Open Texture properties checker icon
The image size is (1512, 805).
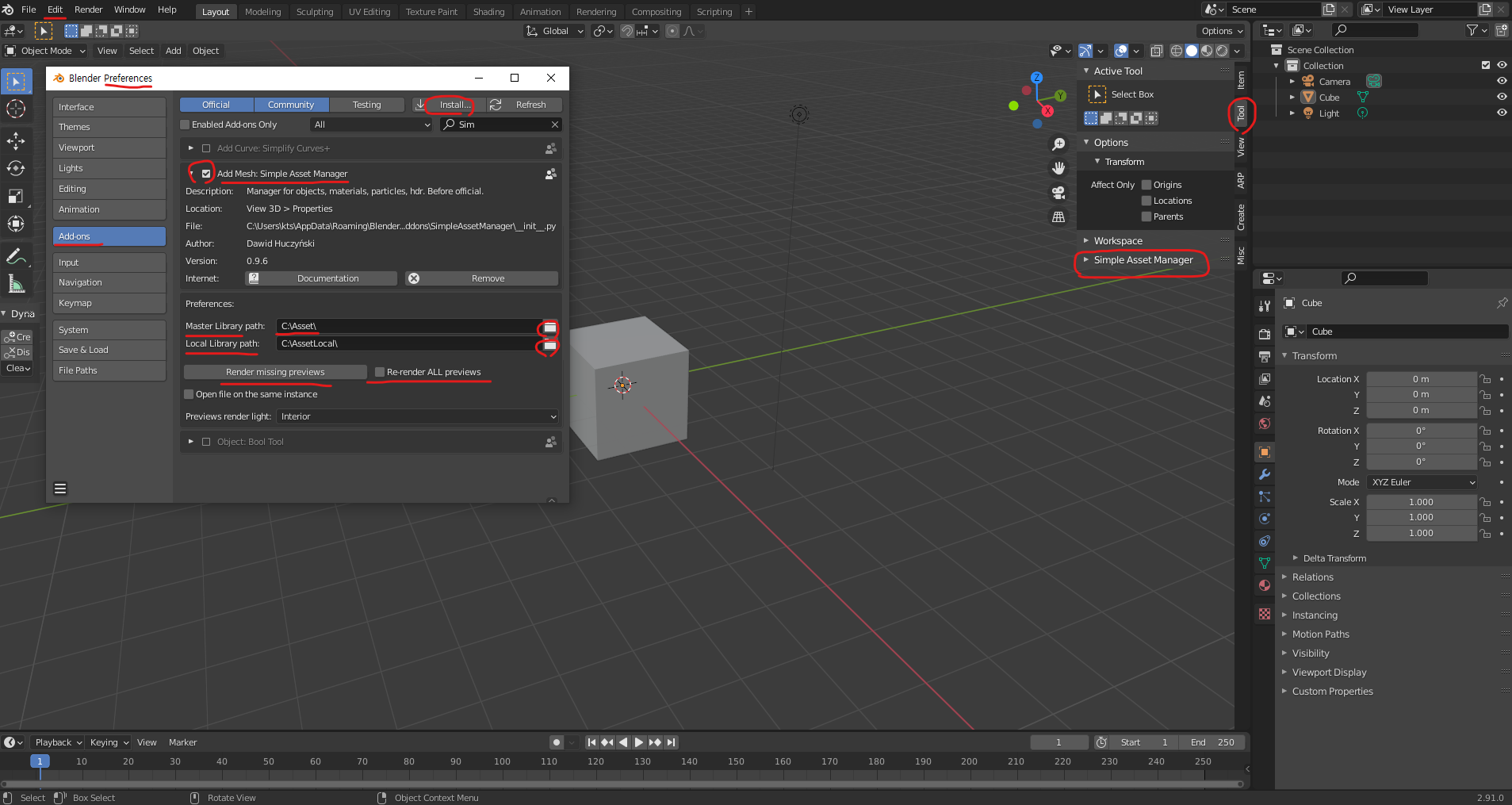point(1265,614)
